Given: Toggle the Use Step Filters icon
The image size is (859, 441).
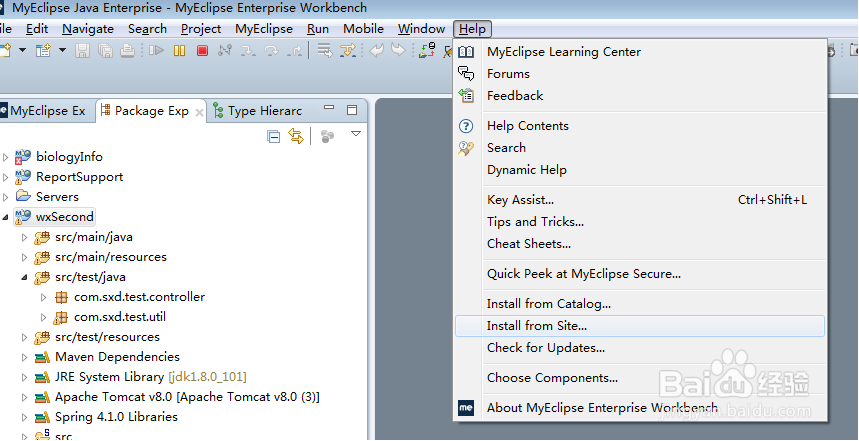Looking at the screenshot, I should (x=348, y=51).
